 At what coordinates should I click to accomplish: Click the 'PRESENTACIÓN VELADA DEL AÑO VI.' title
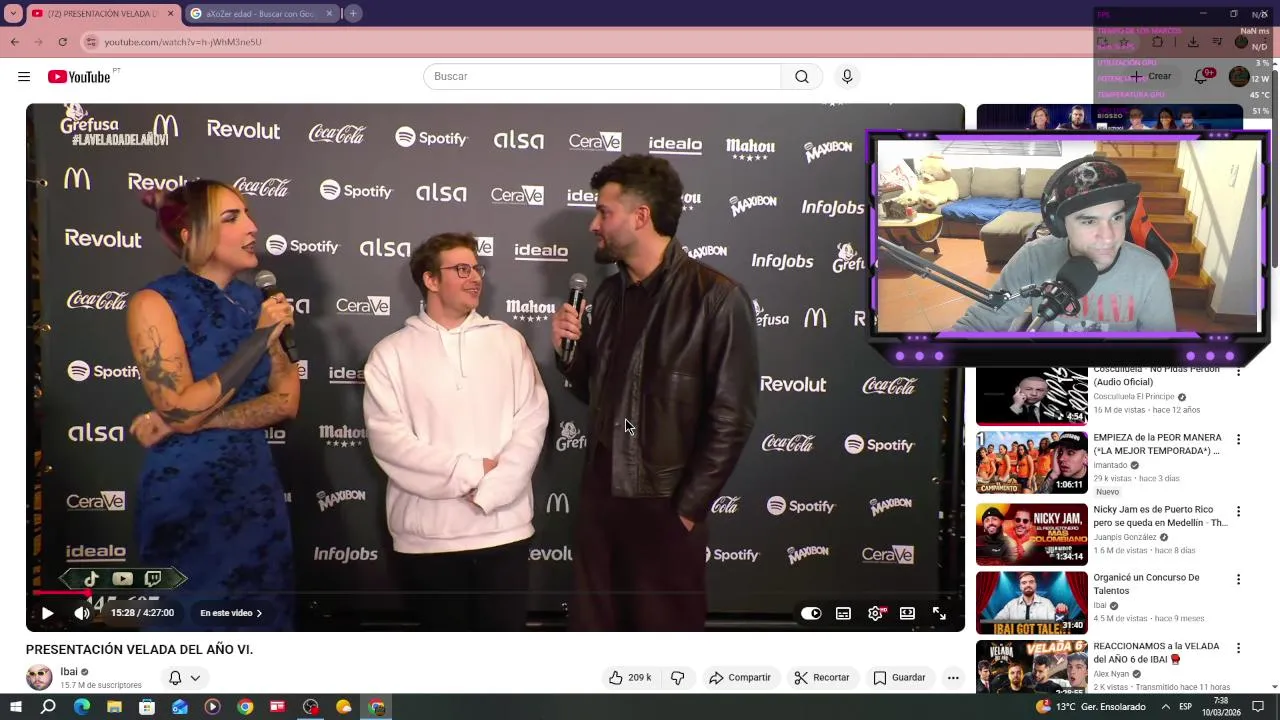139,650
